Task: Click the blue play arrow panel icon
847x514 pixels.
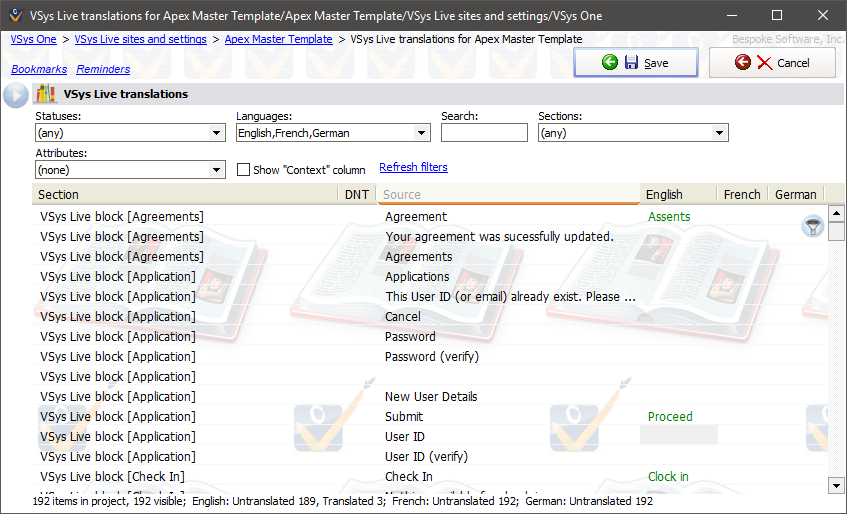Action: 15,95
